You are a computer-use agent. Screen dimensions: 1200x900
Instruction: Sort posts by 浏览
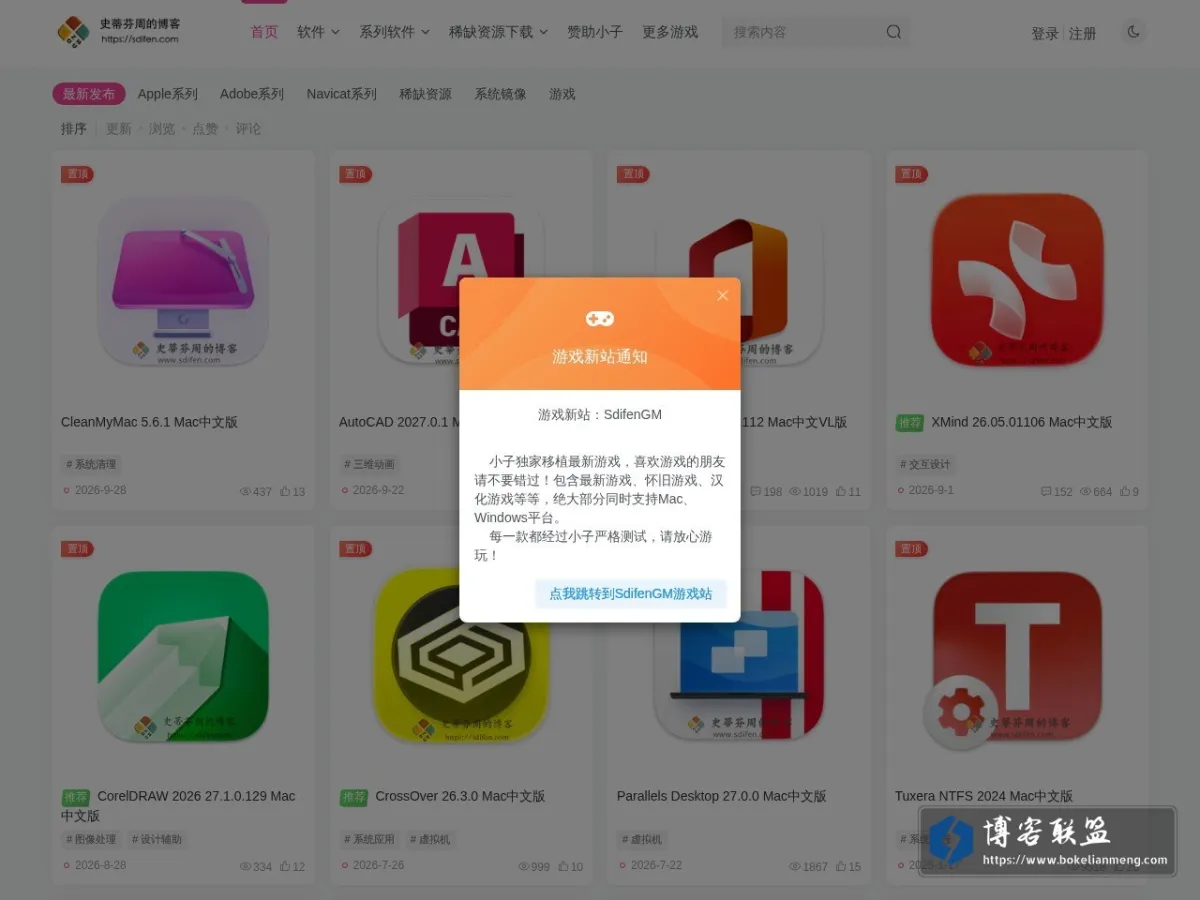click(162, 129)
